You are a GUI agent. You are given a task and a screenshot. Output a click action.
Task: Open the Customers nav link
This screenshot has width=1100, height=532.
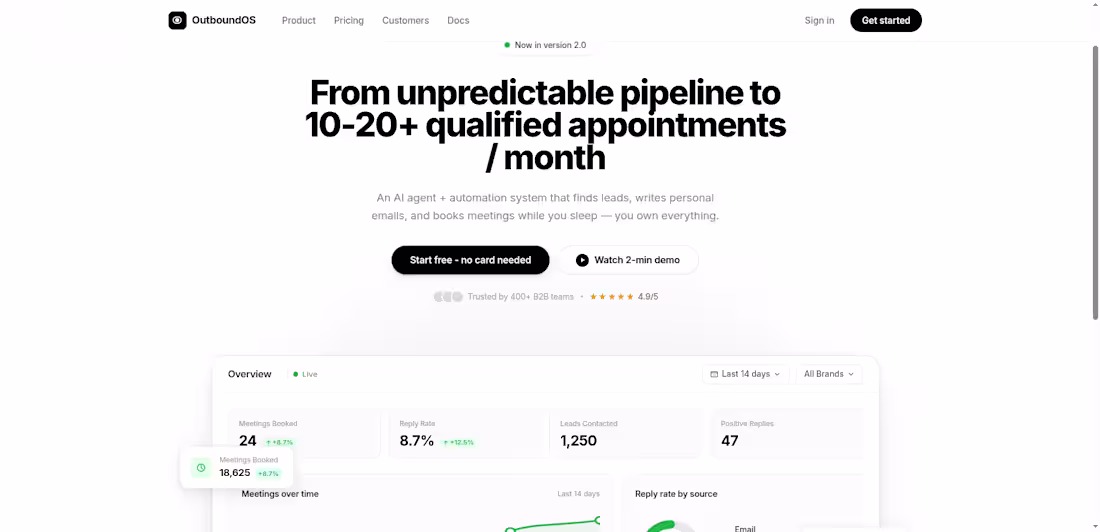[405, 20]
